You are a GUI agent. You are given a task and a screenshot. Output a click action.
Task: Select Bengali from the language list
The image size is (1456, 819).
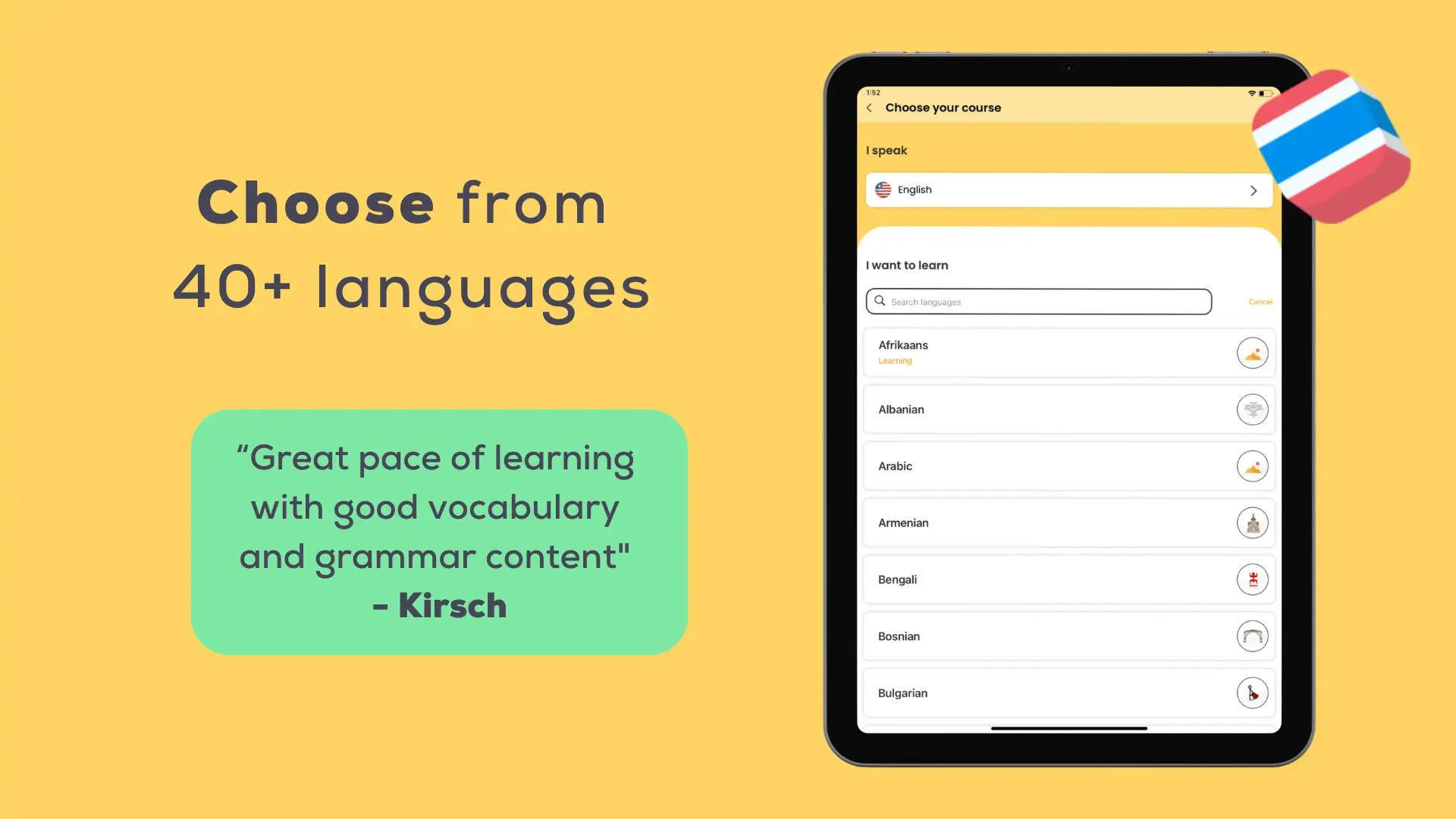tap(1069, 579)
